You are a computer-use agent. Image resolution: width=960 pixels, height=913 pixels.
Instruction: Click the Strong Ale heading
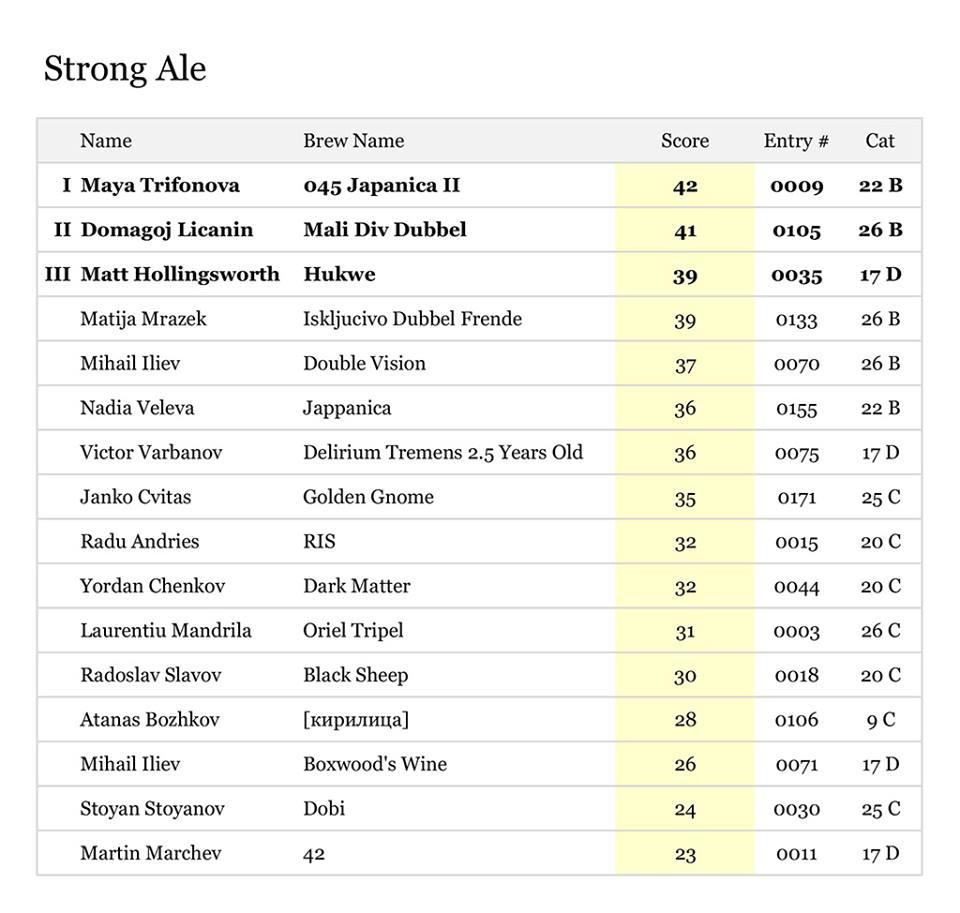125,69
